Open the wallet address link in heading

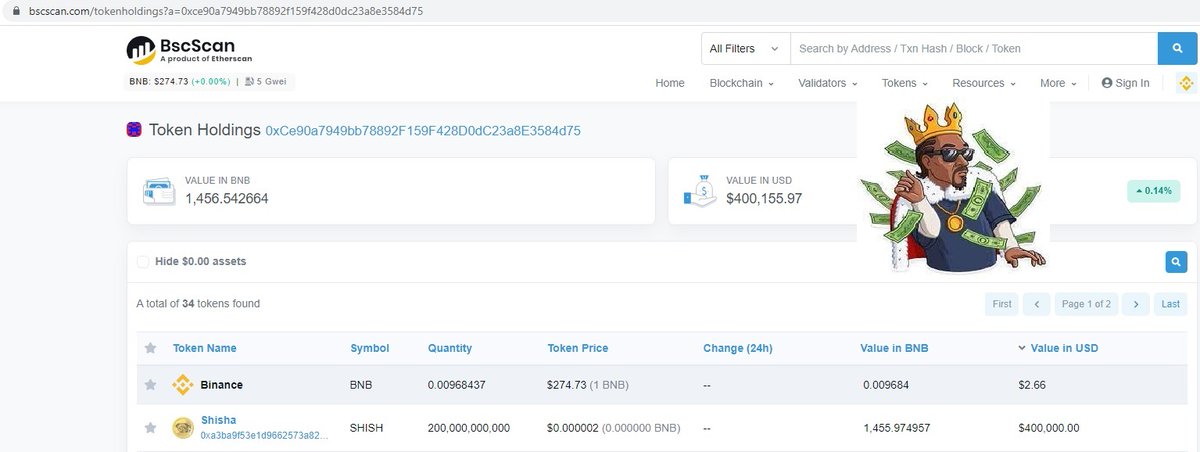click(423, 130)
